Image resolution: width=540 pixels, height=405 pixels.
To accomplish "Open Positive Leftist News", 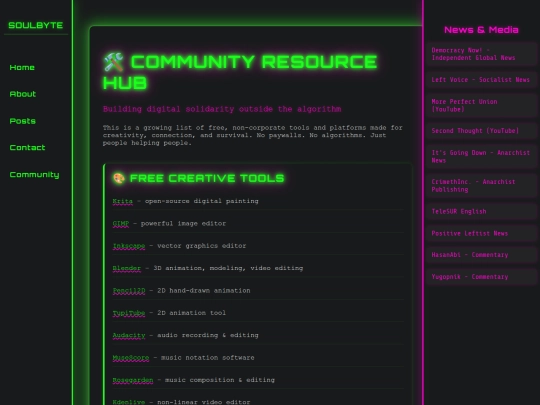I will 481,233.
